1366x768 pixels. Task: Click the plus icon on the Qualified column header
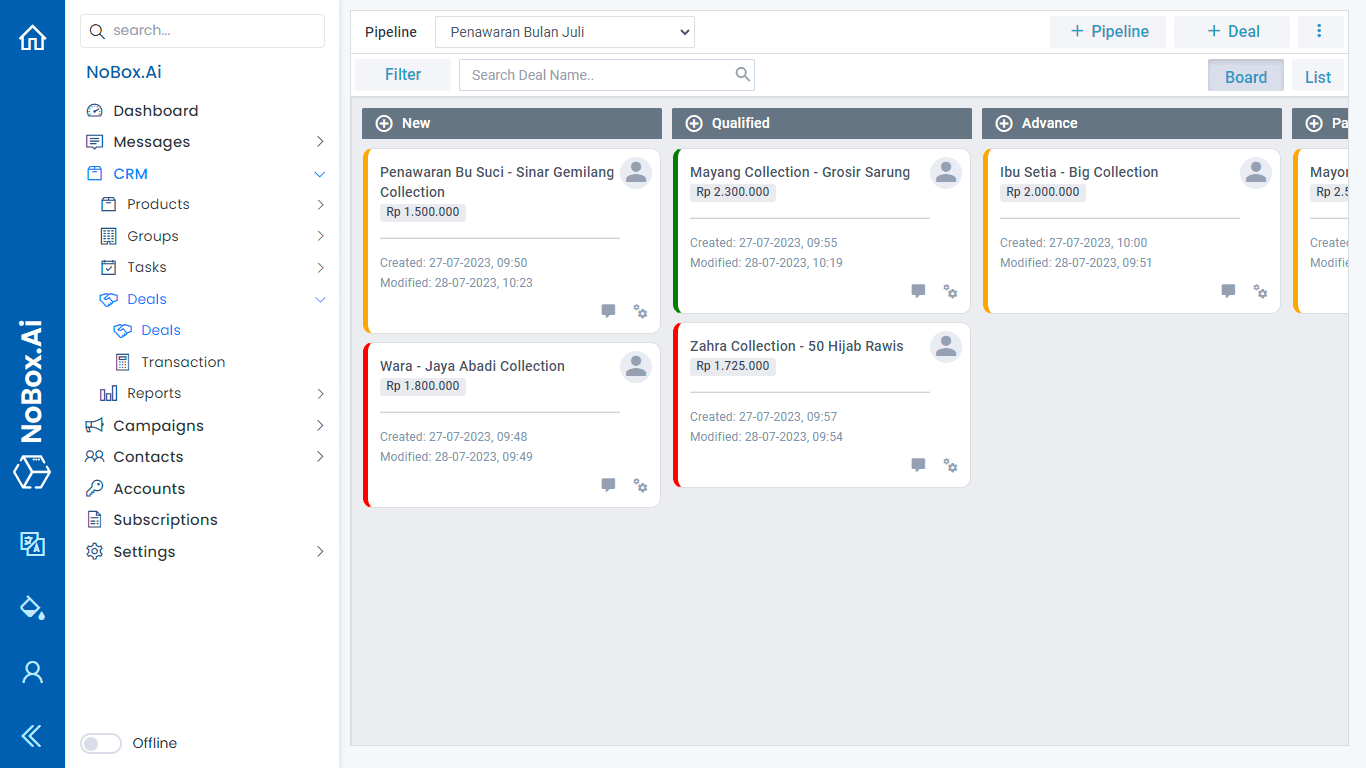tap(694, 122)
